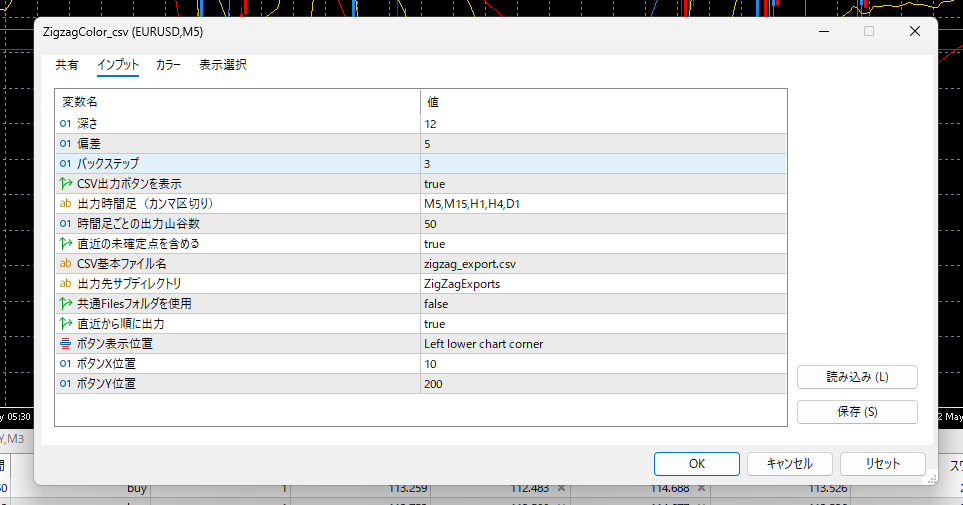Click the 読み込み (L) button
Viewport: 963px width, 505px height.
857,377
